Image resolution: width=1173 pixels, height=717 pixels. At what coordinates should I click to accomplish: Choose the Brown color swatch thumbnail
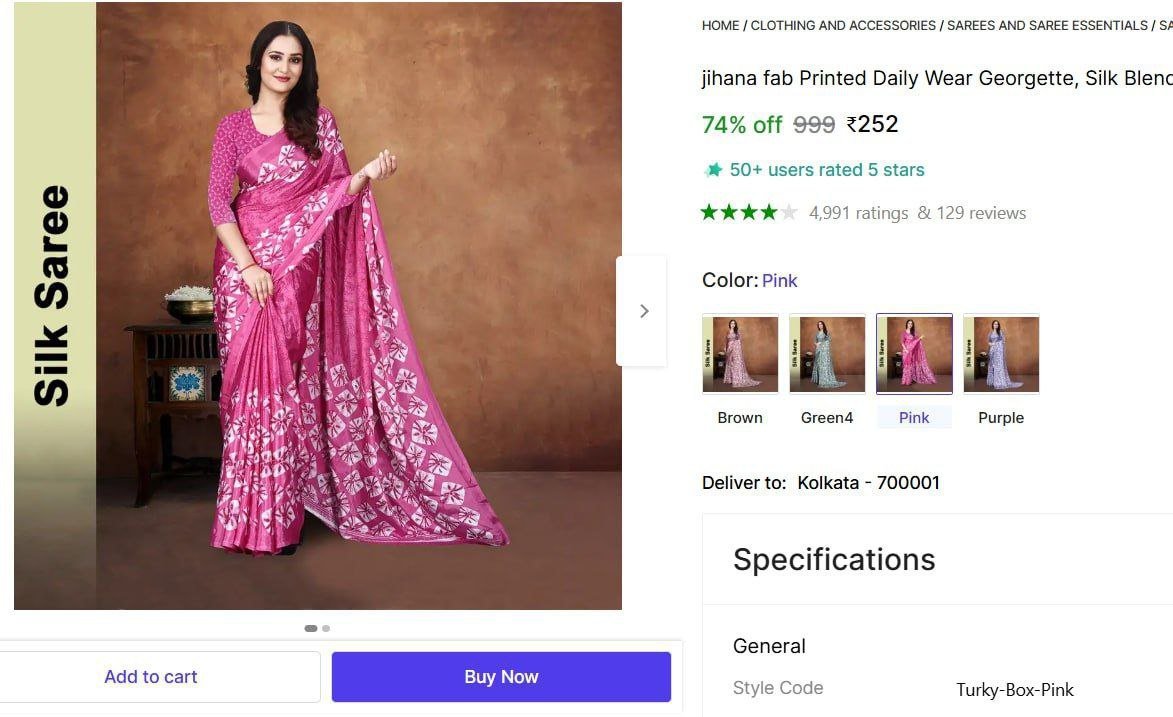pyautogui.click(x=740, y=354)
